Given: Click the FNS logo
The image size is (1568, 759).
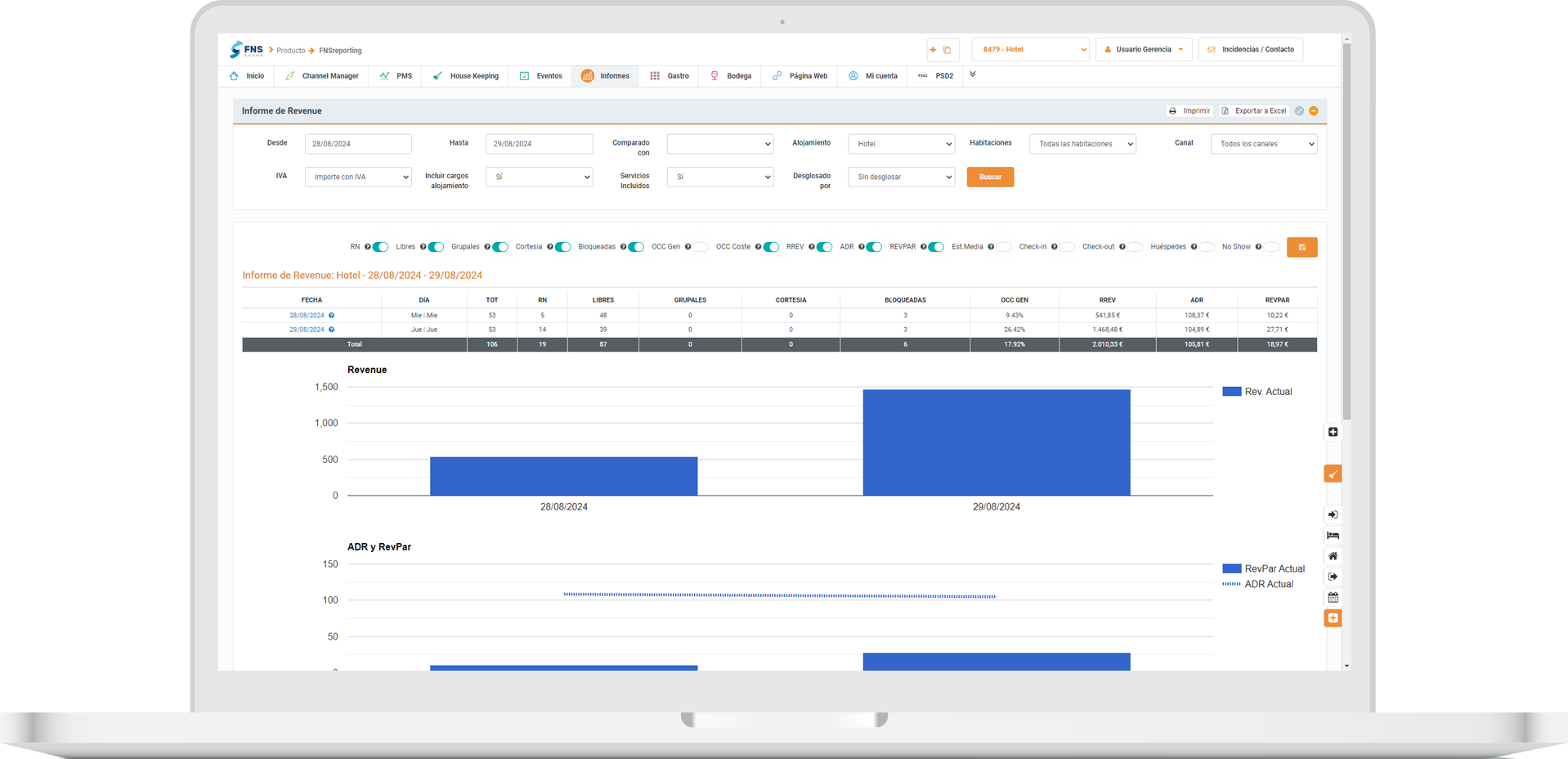Looking at the screenshot, I should pos(247,50).
